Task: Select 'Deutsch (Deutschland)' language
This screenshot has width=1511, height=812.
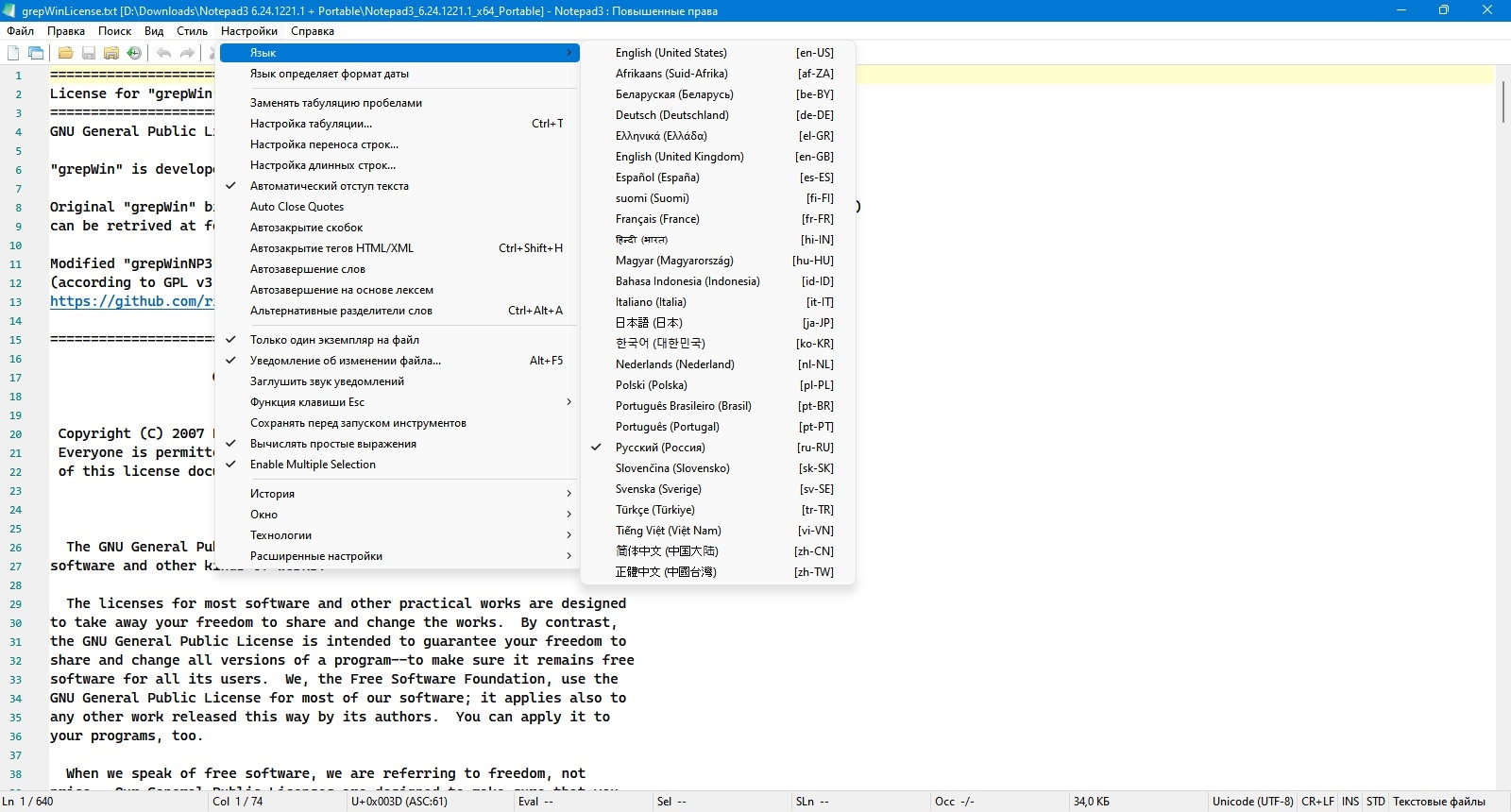Action: click(x=718, y=115)
